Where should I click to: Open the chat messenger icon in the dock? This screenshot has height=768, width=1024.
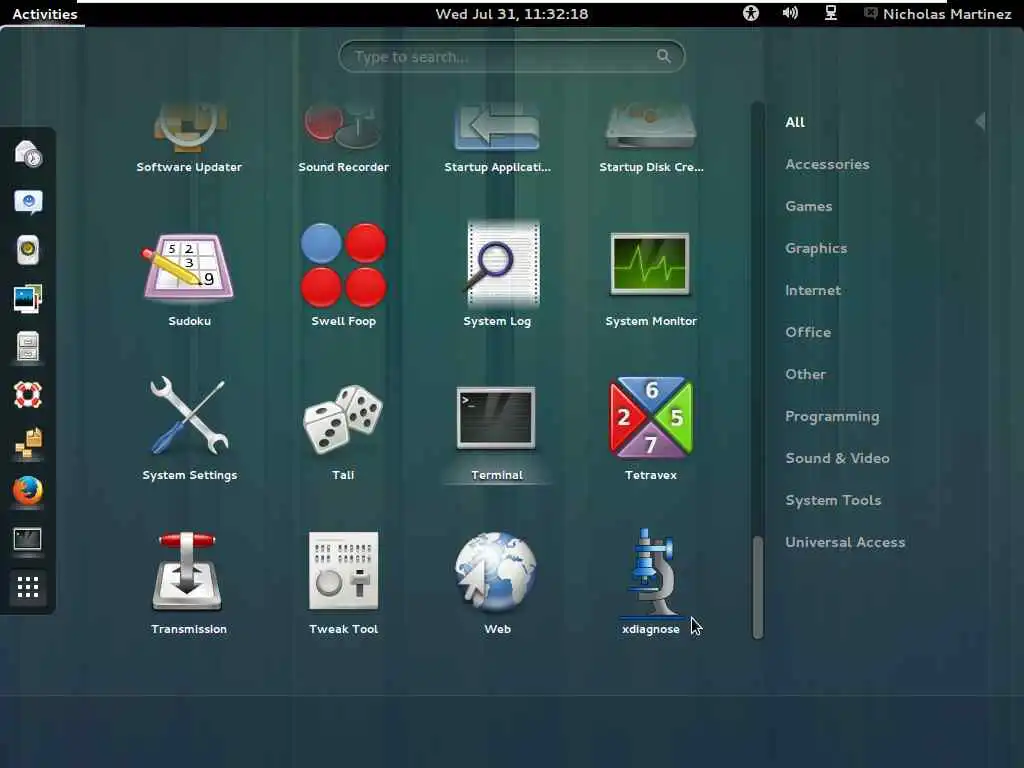28,202
